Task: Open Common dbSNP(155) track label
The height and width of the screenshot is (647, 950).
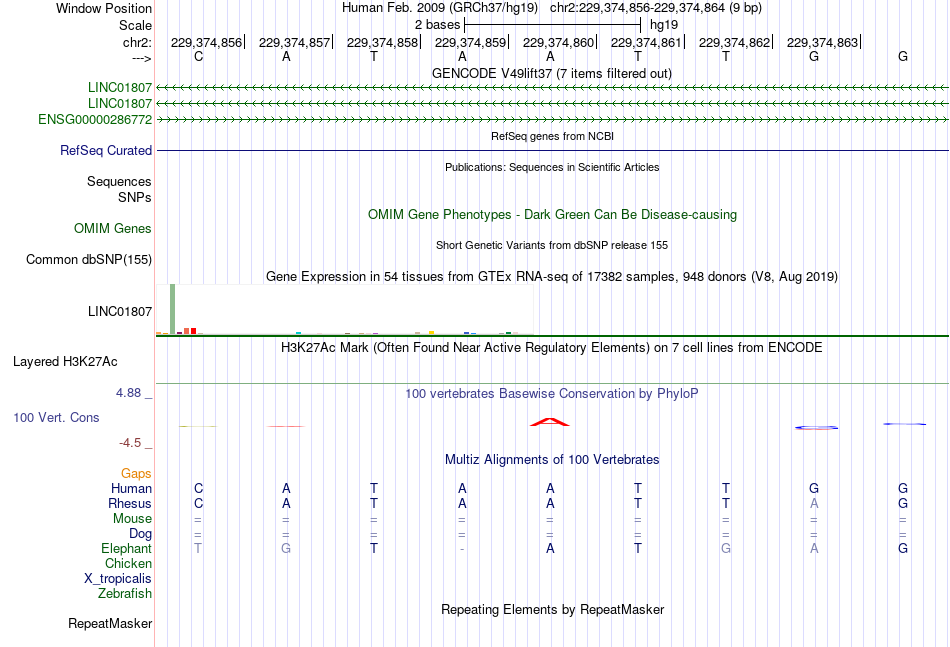Action: [89, 259]
